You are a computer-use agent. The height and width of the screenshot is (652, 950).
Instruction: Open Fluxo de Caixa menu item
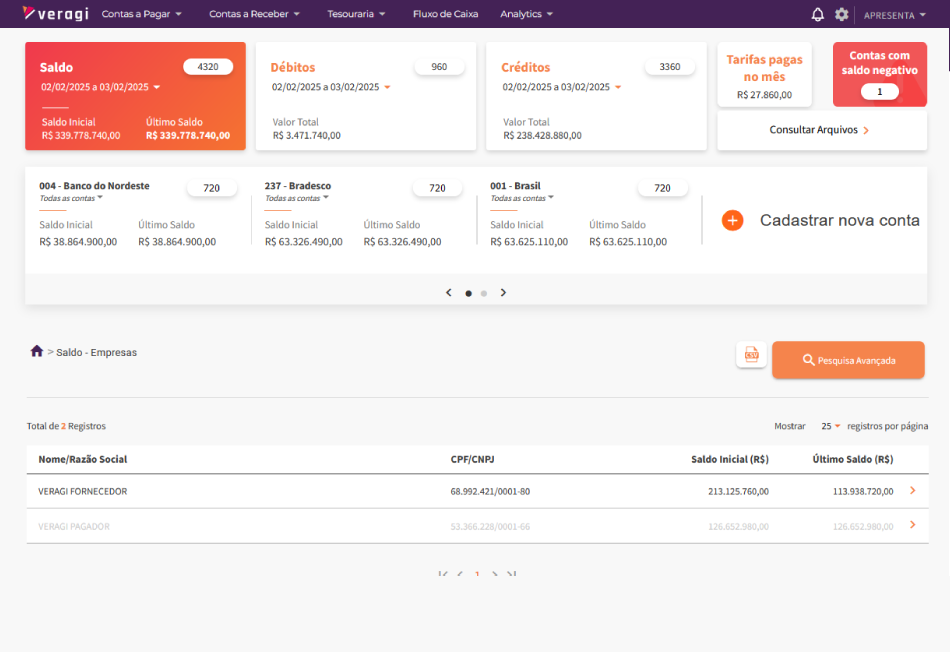[x=445, y=14]
